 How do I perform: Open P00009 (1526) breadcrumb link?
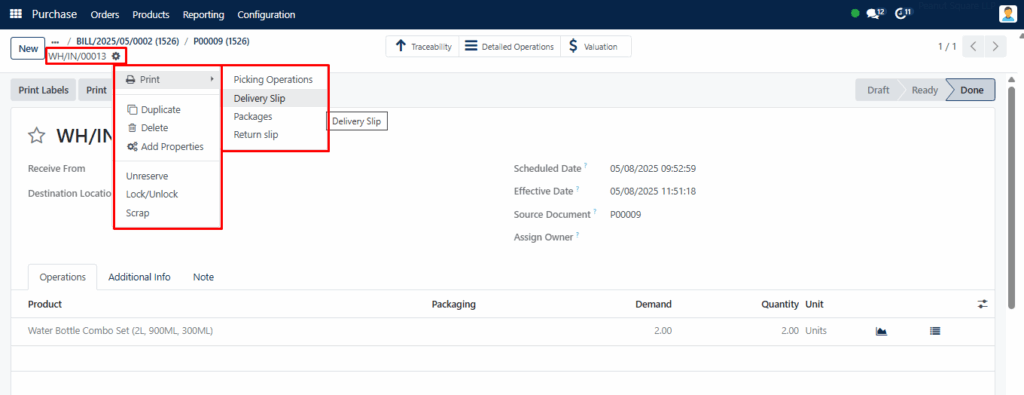tap(221, 41)
